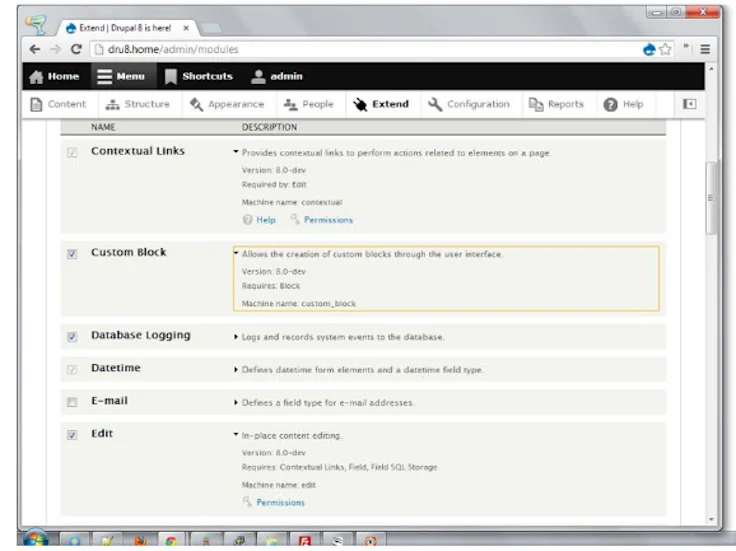736x551 pixels.
Task: Open the Chrome hamburger menu
Action: [x=705, y=49]
